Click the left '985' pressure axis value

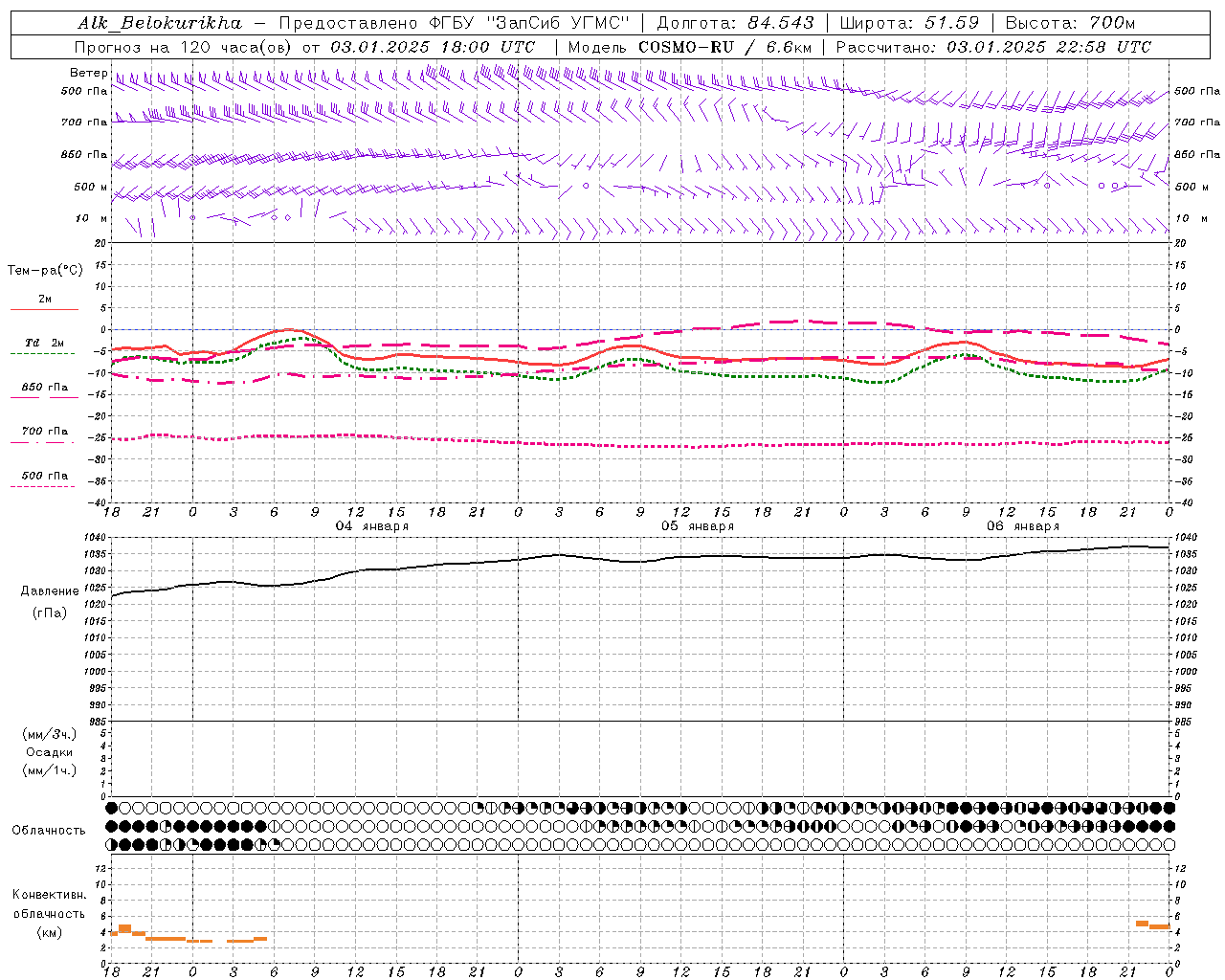(99, 722)
